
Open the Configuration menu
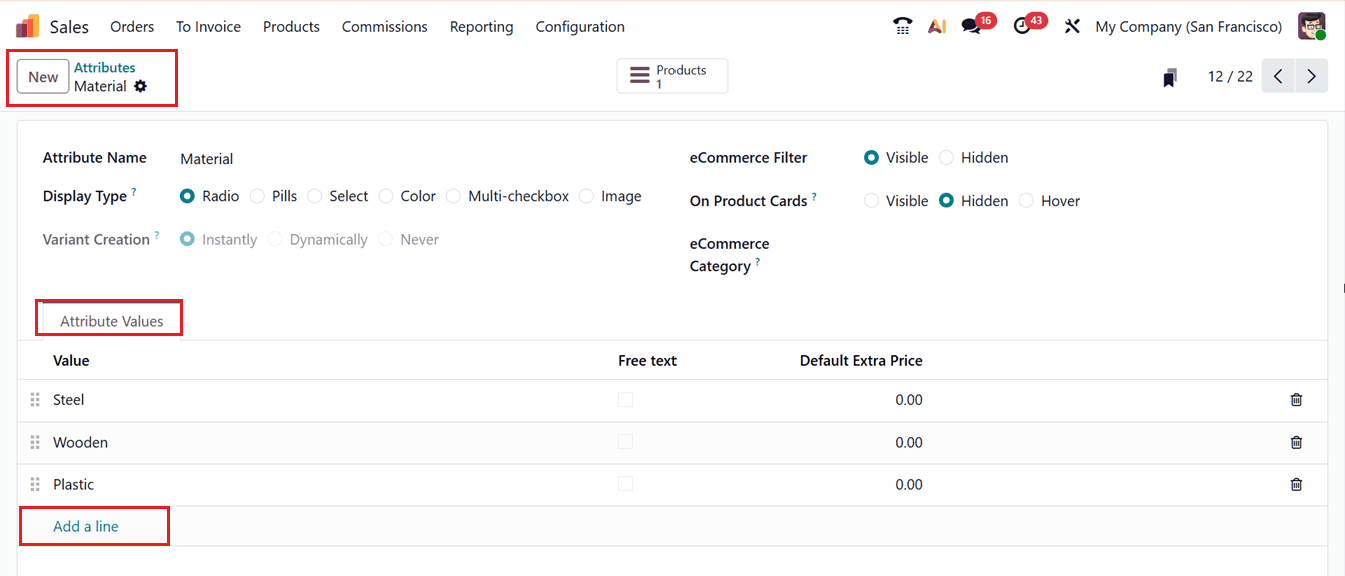[x=580, y=26]
